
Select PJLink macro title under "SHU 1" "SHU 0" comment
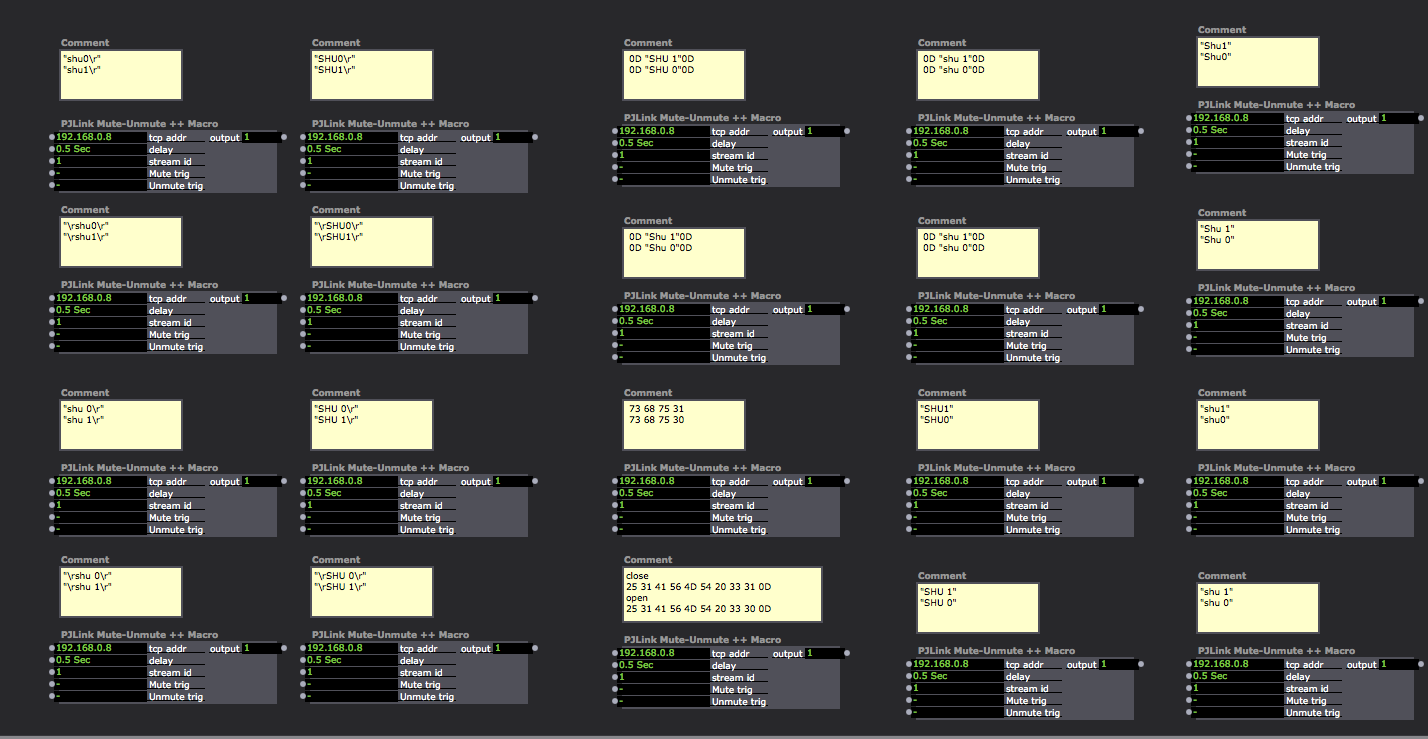click(x=996, y=651)
